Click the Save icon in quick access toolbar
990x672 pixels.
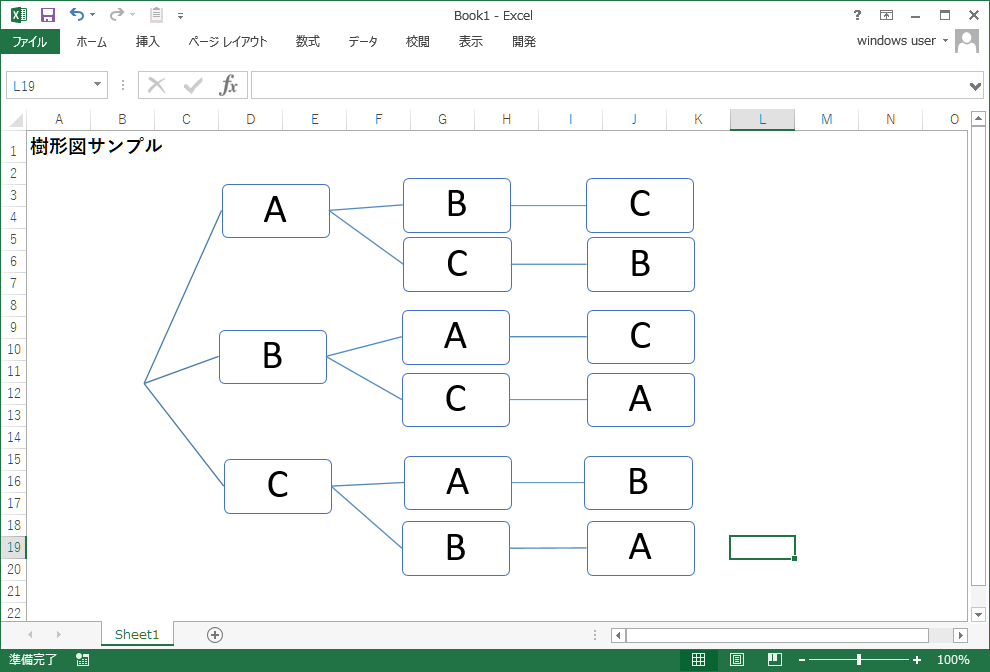48,15
